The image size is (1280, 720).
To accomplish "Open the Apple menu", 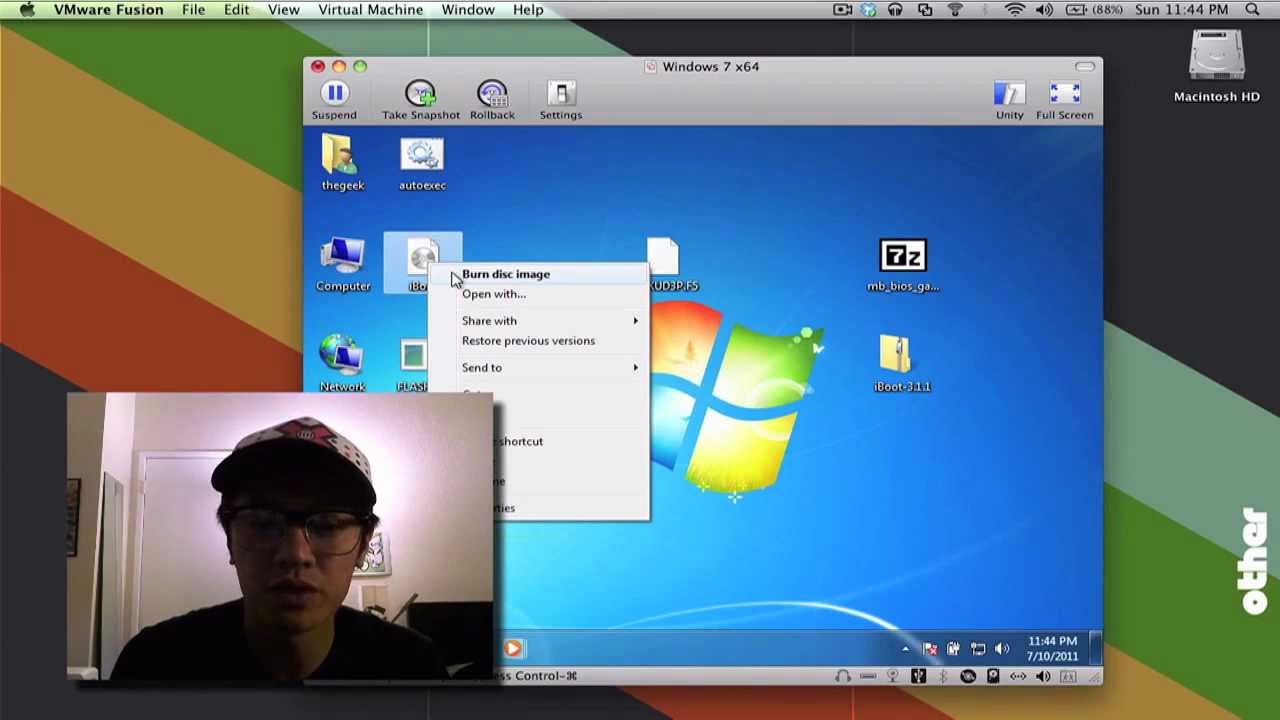I will 26,10.
